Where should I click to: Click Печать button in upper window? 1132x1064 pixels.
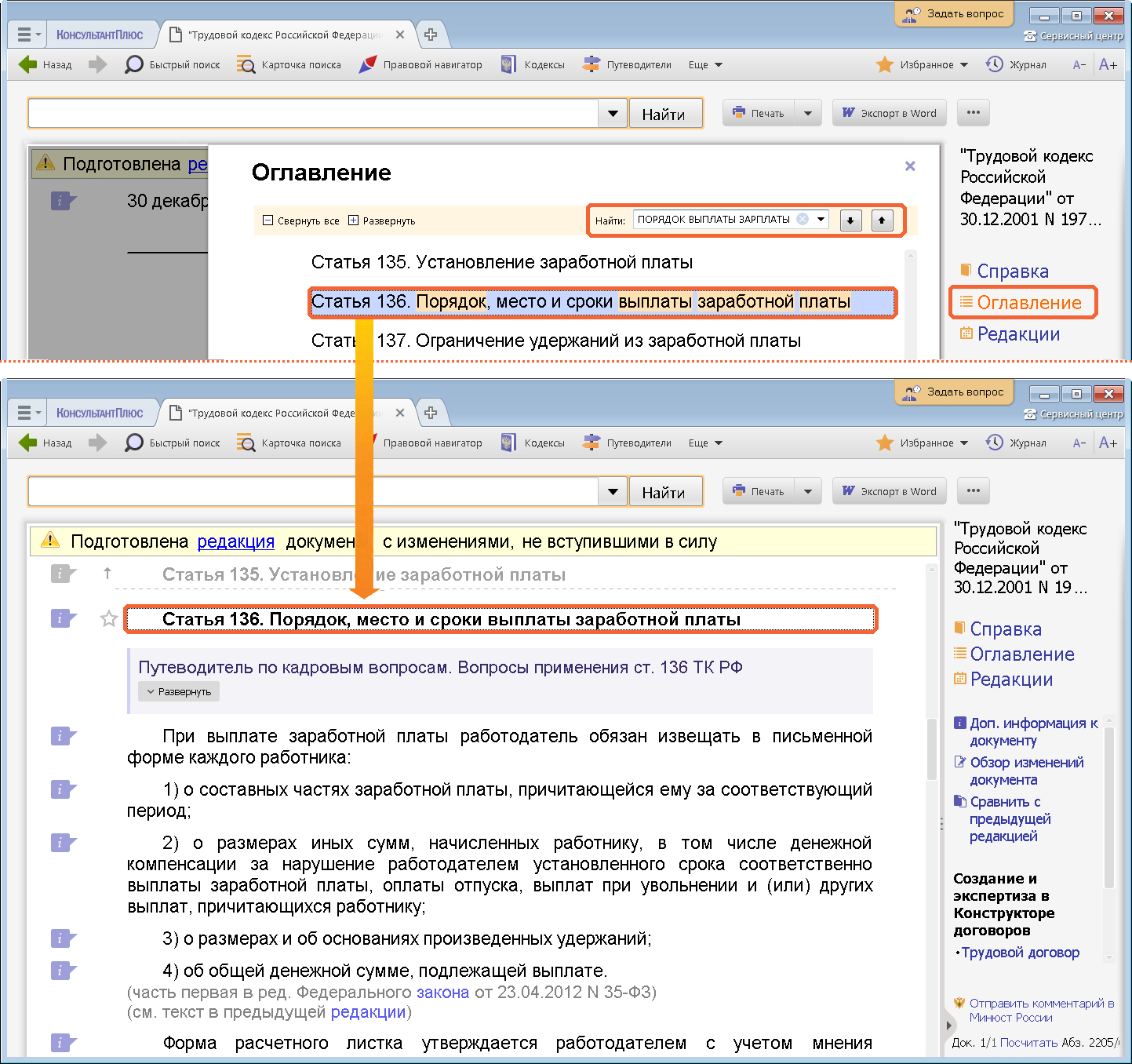(x=758, y=113)
